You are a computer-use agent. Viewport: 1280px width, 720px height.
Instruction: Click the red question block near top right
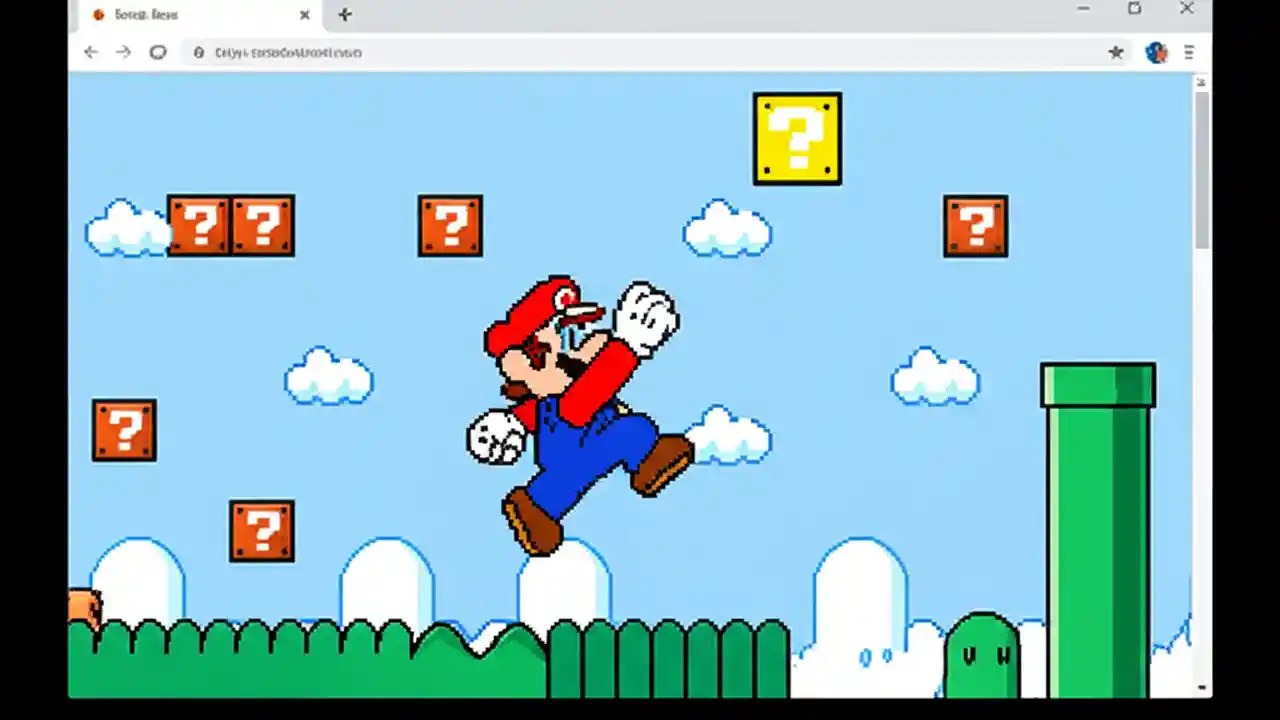tap(975, 225)
